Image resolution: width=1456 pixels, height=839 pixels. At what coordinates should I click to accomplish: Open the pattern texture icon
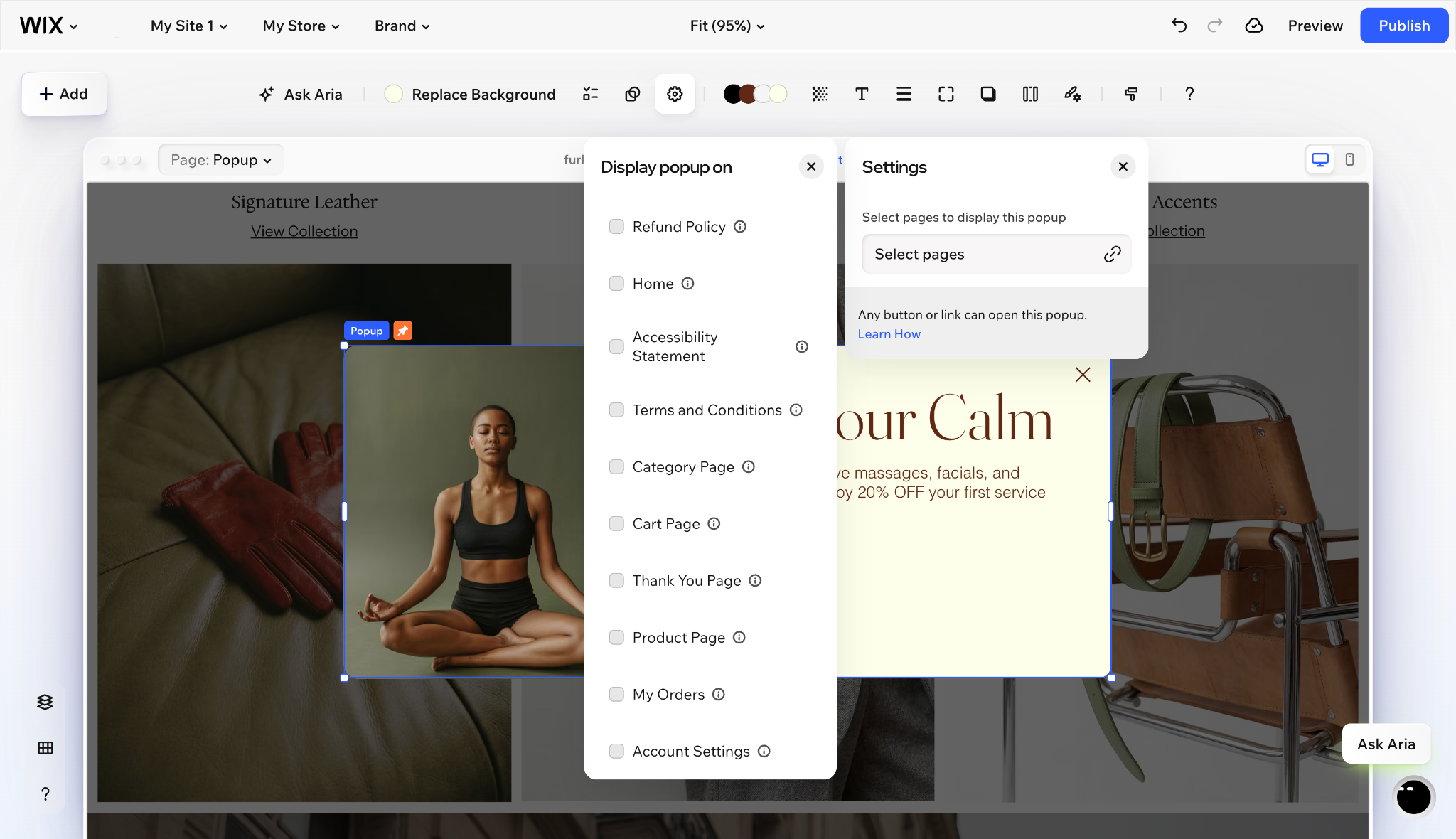[819, 94]
